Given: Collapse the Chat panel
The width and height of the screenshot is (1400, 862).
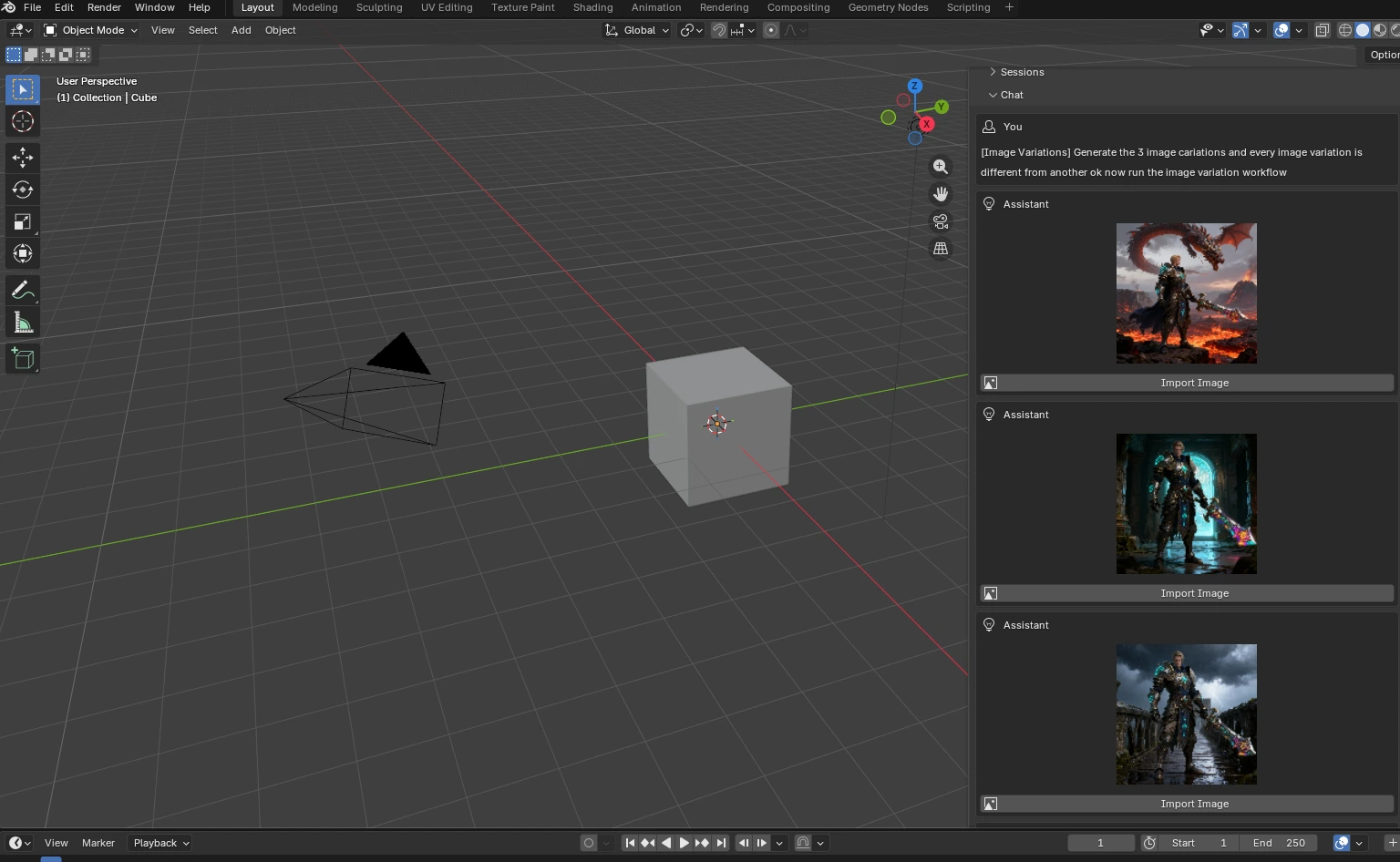Looking at the screenshot, I should coord(1006,95).
